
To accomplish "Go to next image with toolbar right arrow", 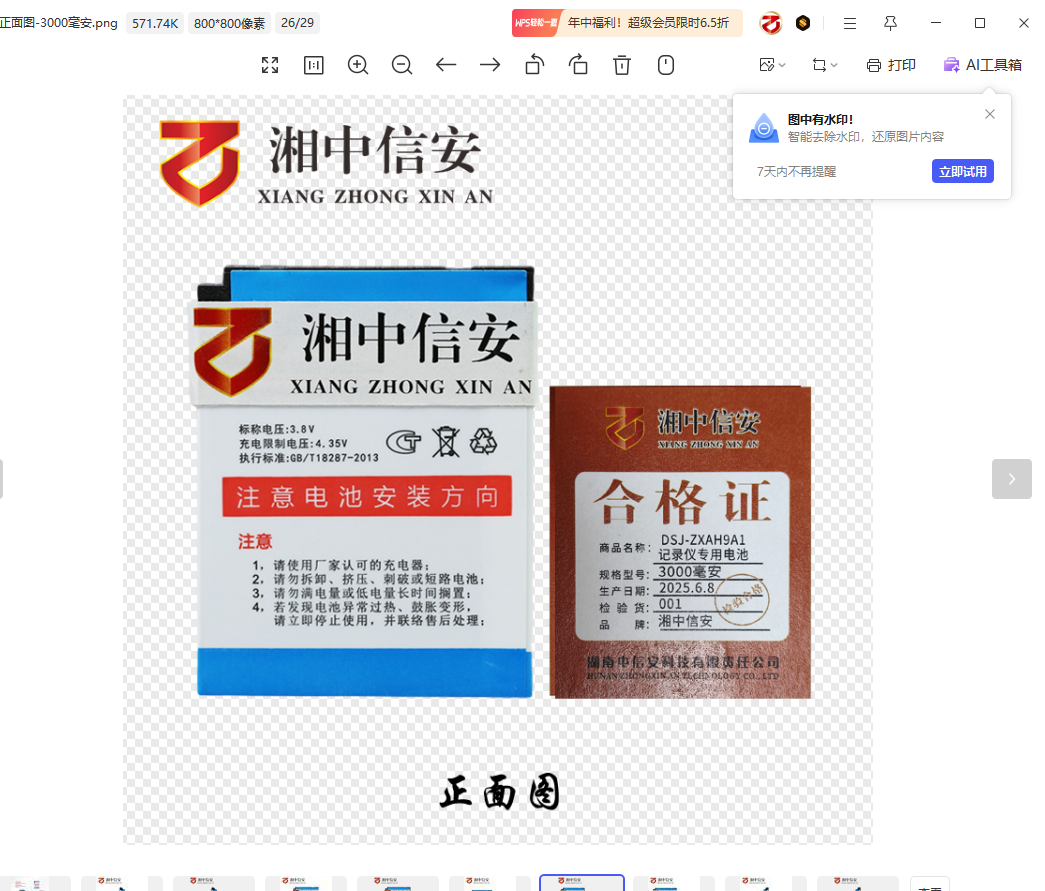I will coord(490,65).
